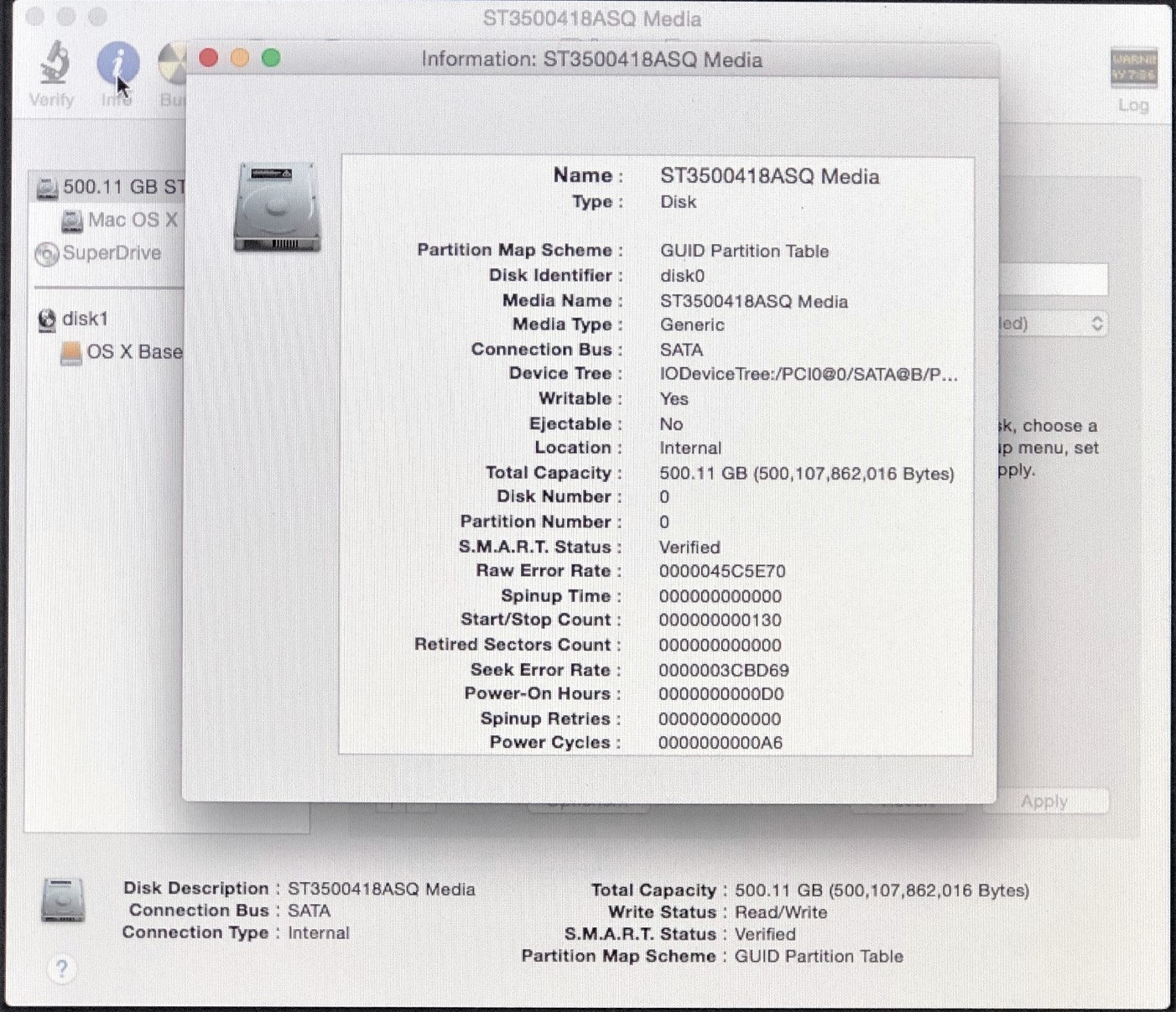1176x1012 pixels.
Task: Click the disk icon beside Disk Description
Action: [63, 900]
